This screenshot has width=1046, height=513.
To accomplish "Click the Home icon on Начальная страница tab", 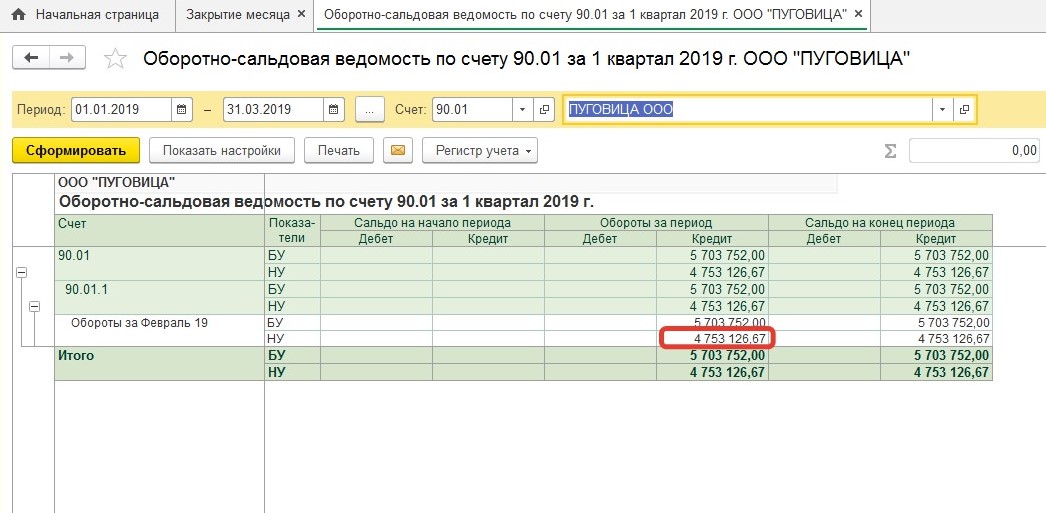I will 18,15.
